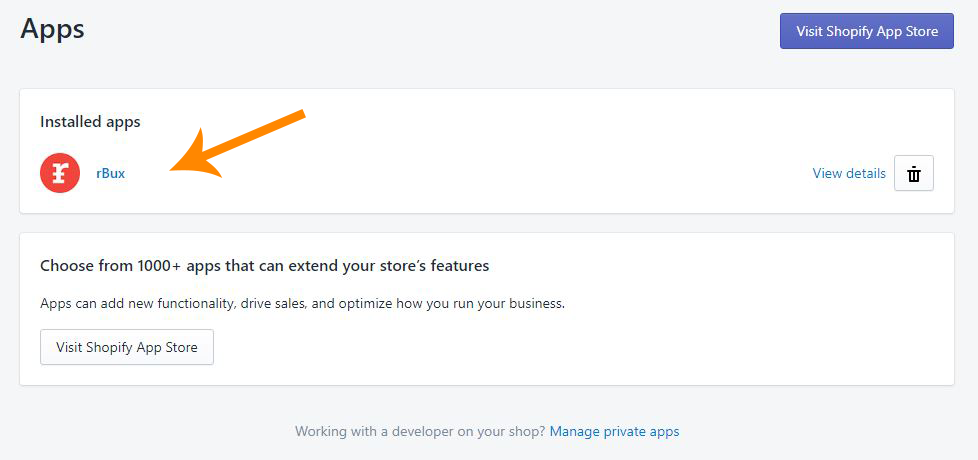The width and height of the screenshot is (978, 460).
Task: Click the purple Visit Shopify App Store button
Action: [866, 31]
